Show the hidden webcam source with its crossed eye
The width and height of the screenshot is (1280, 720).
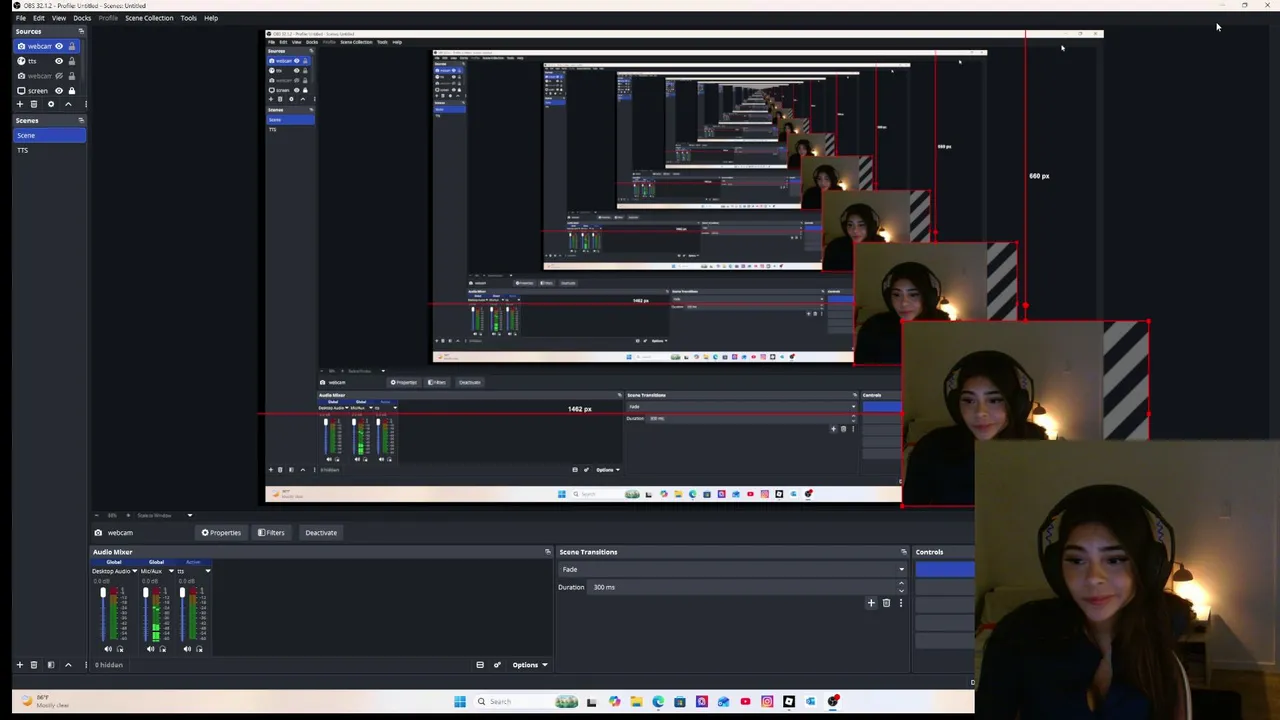pos(59,76)
